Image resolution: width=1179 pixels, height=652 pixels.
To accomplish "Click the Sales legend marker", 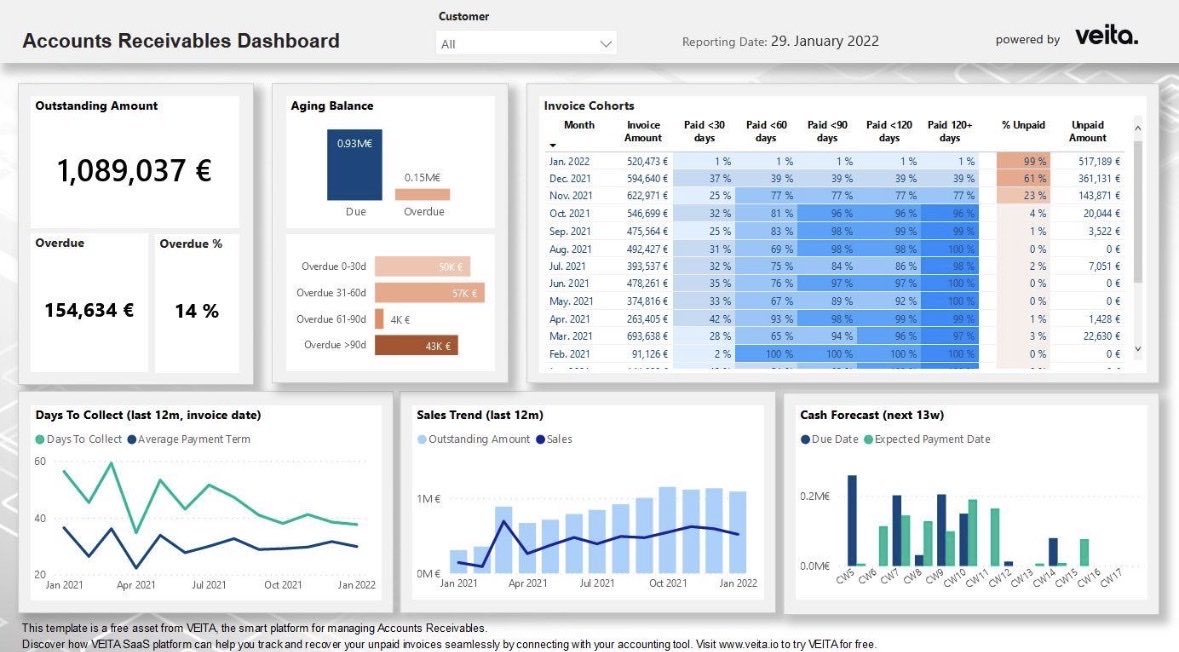I will (540, 439).
